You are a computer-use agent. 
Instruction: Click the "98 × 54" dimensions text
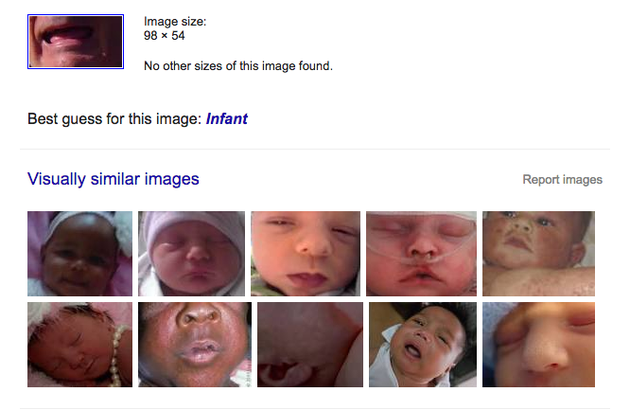[164, 36]
